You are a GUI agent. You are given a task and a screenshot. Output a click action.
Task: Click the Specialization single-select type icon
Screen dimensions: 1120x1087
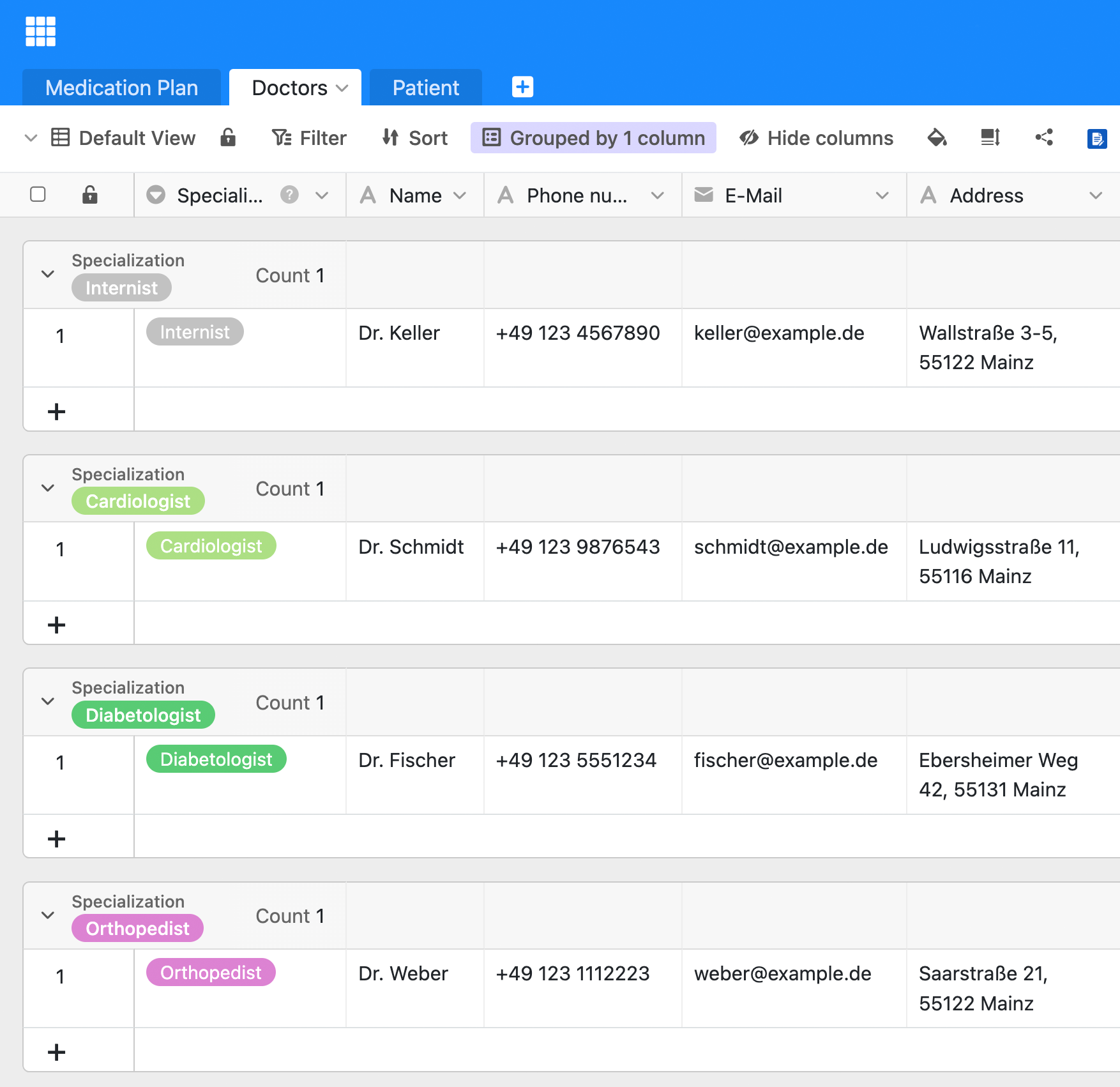click(x=156, y=194)
